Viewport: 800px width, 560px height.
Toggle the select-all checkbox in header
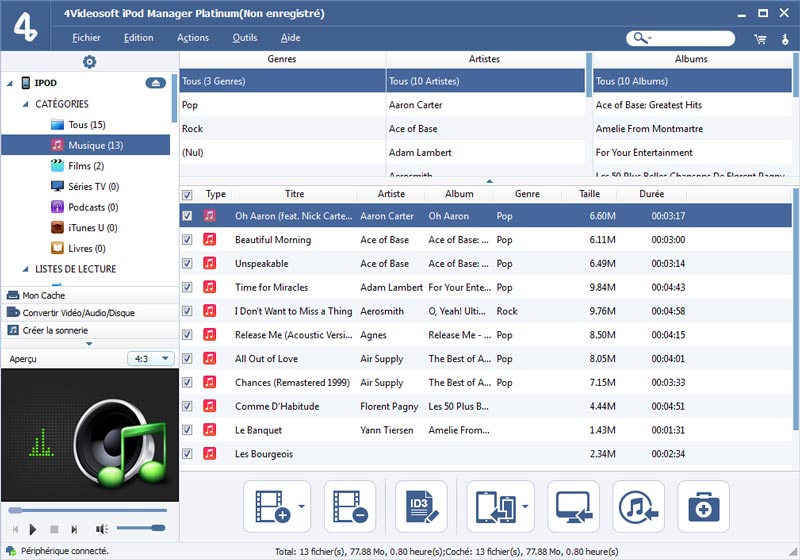187,195
